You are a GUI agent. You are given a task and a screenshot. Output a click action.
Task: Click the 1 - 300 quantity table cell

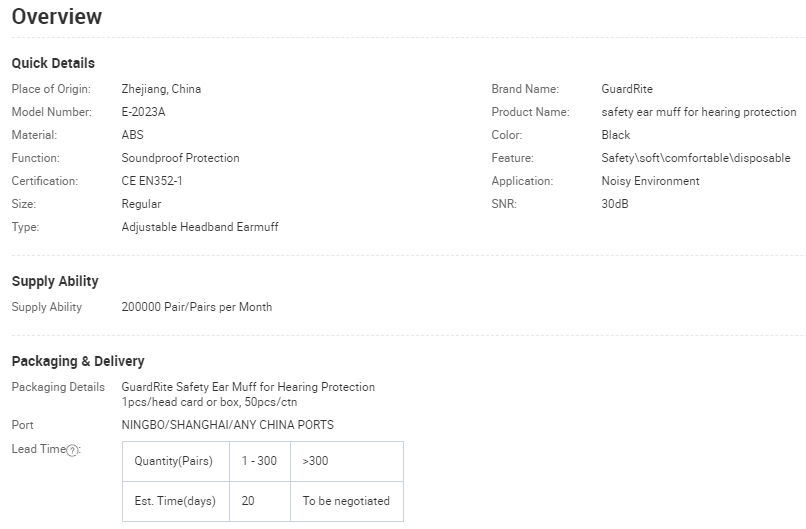[259, 461]
